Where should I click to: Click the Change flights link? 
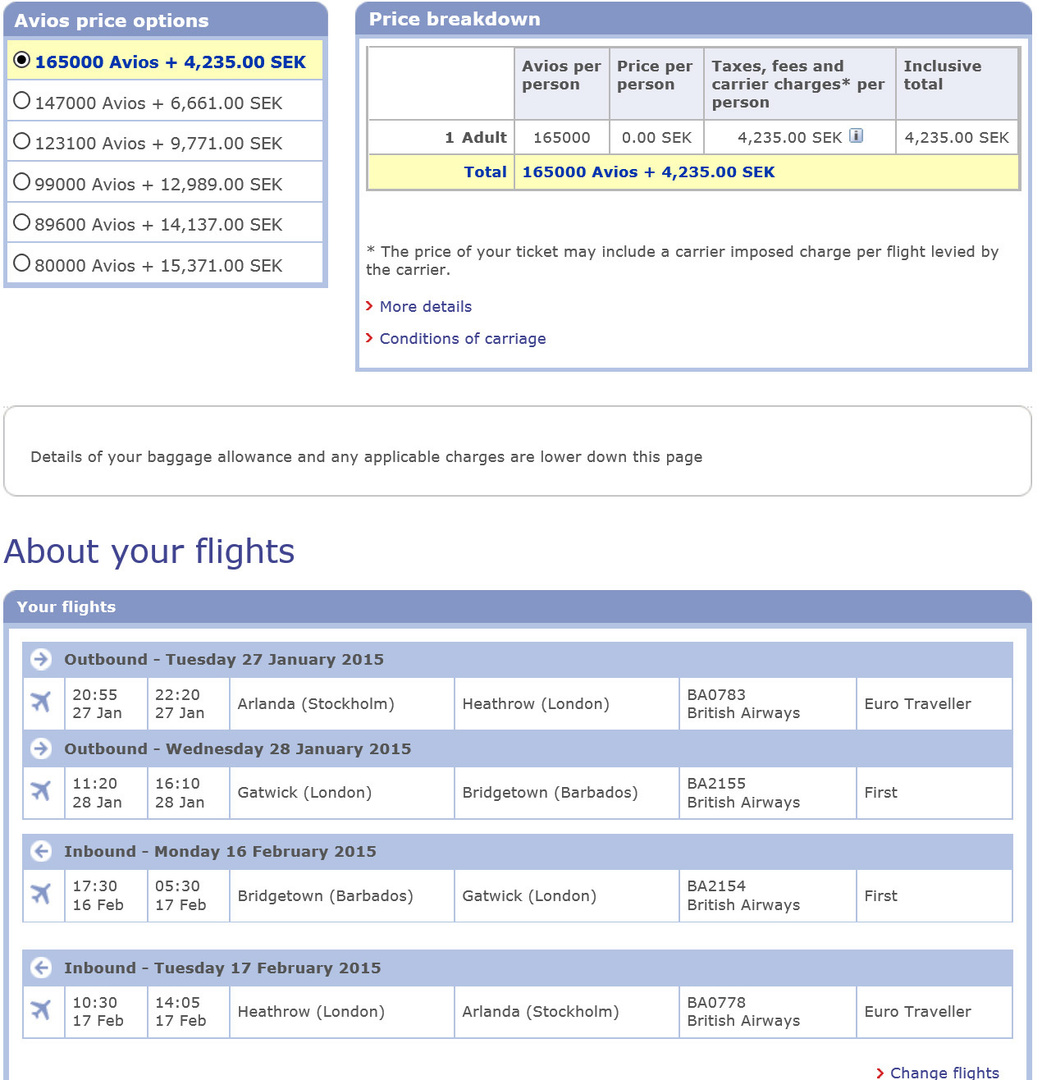click(944, 1072)
